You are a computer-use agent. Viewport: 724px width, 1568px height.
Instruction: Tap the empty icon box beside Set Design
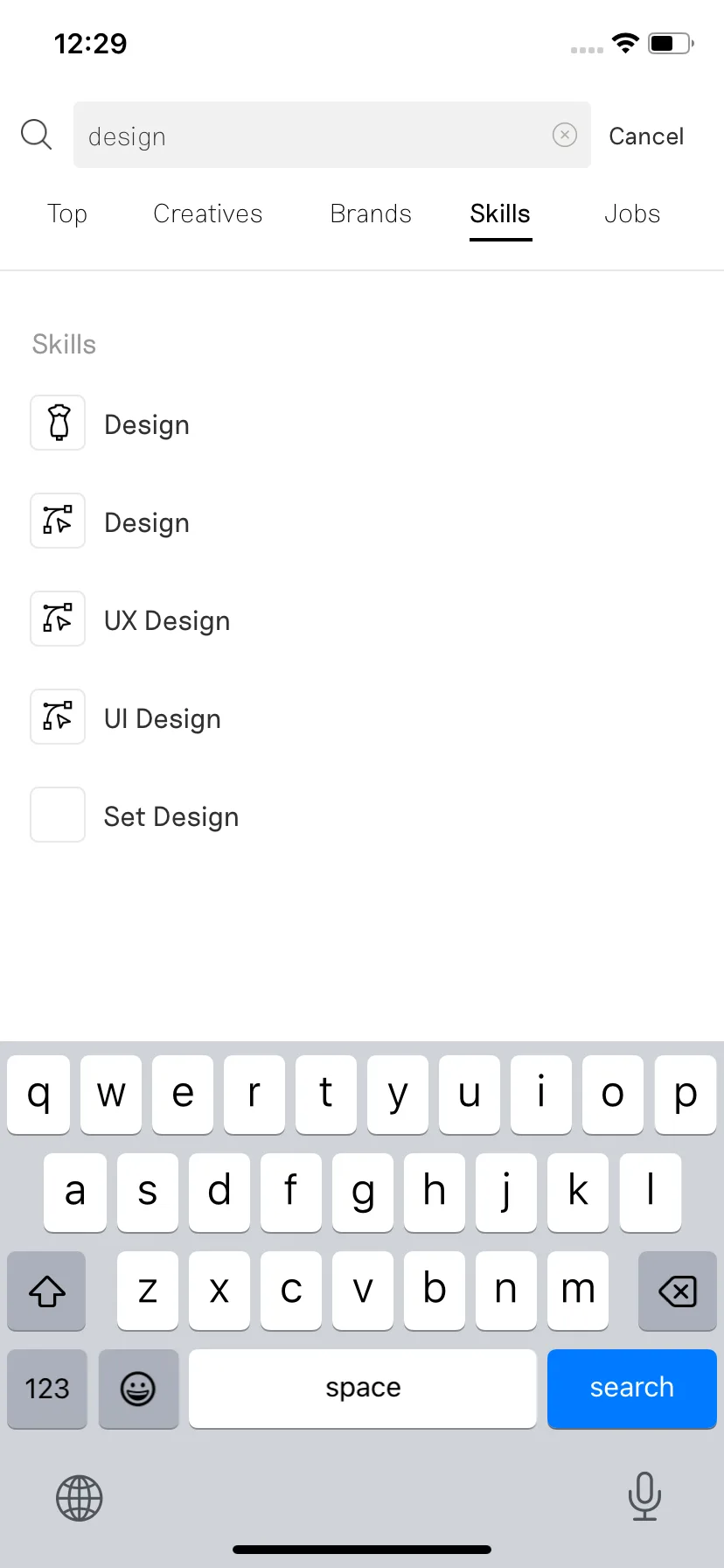click(x=58, y=815)
